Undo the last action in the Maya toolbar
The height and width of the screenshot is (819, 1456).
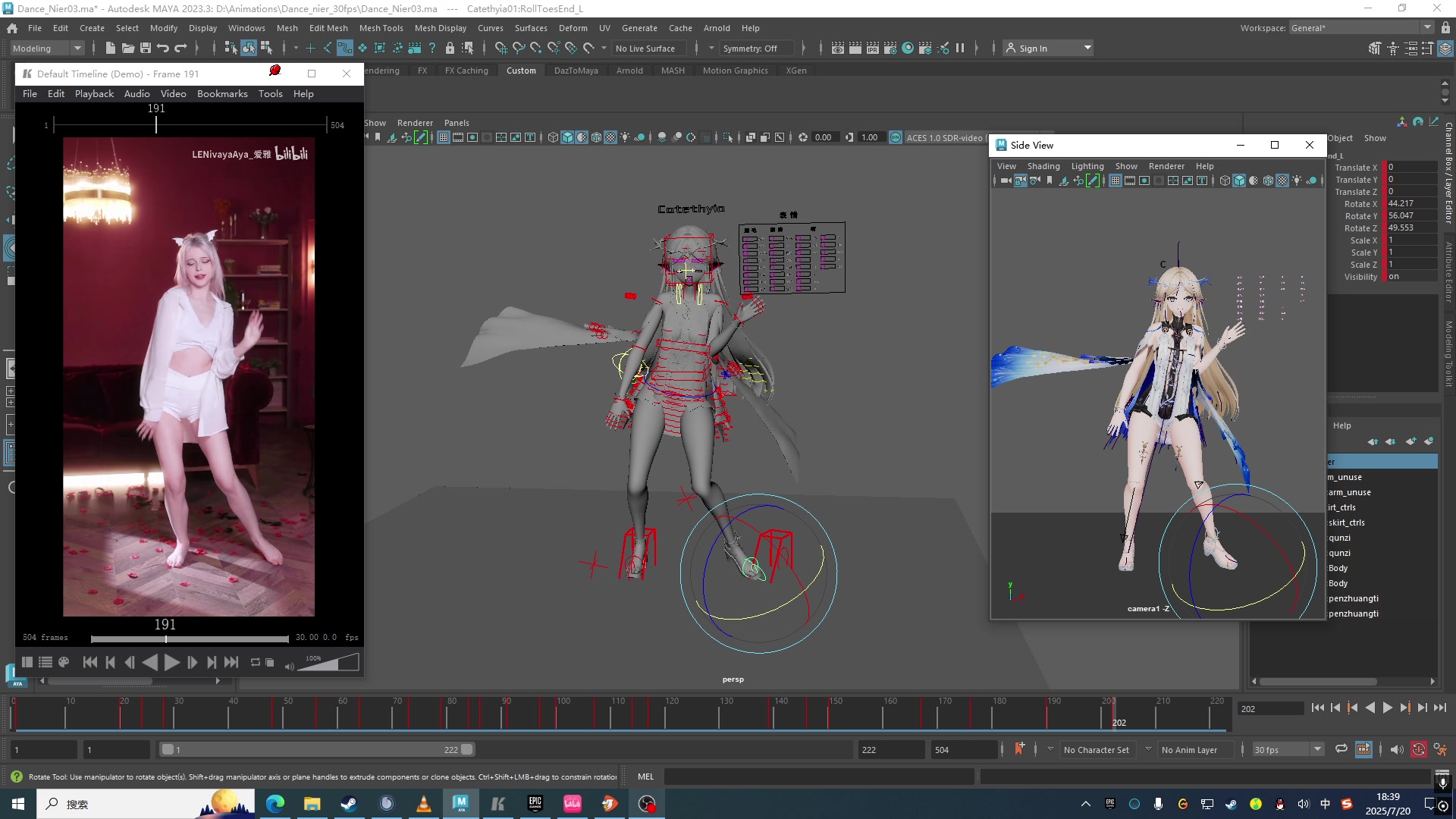(x=163, y=48)
